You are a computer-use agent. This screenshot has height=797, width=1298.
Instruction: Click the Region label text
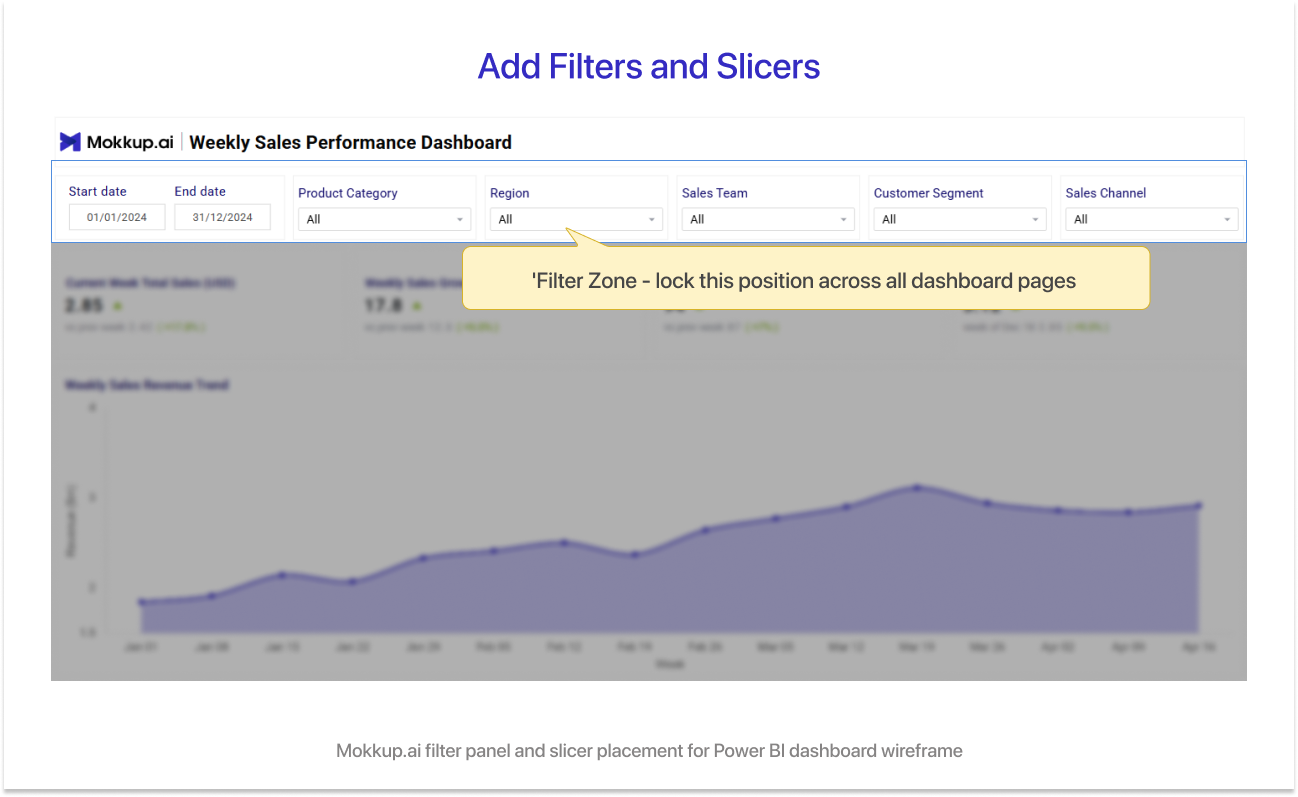[x=510, y=193]
